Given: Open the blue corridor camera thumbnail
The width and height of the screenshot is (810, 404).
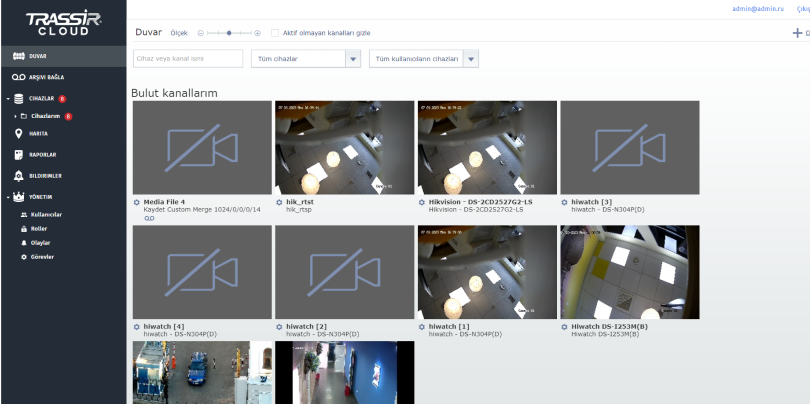Looking at the screenshot, I should click(x=345, y=372).
